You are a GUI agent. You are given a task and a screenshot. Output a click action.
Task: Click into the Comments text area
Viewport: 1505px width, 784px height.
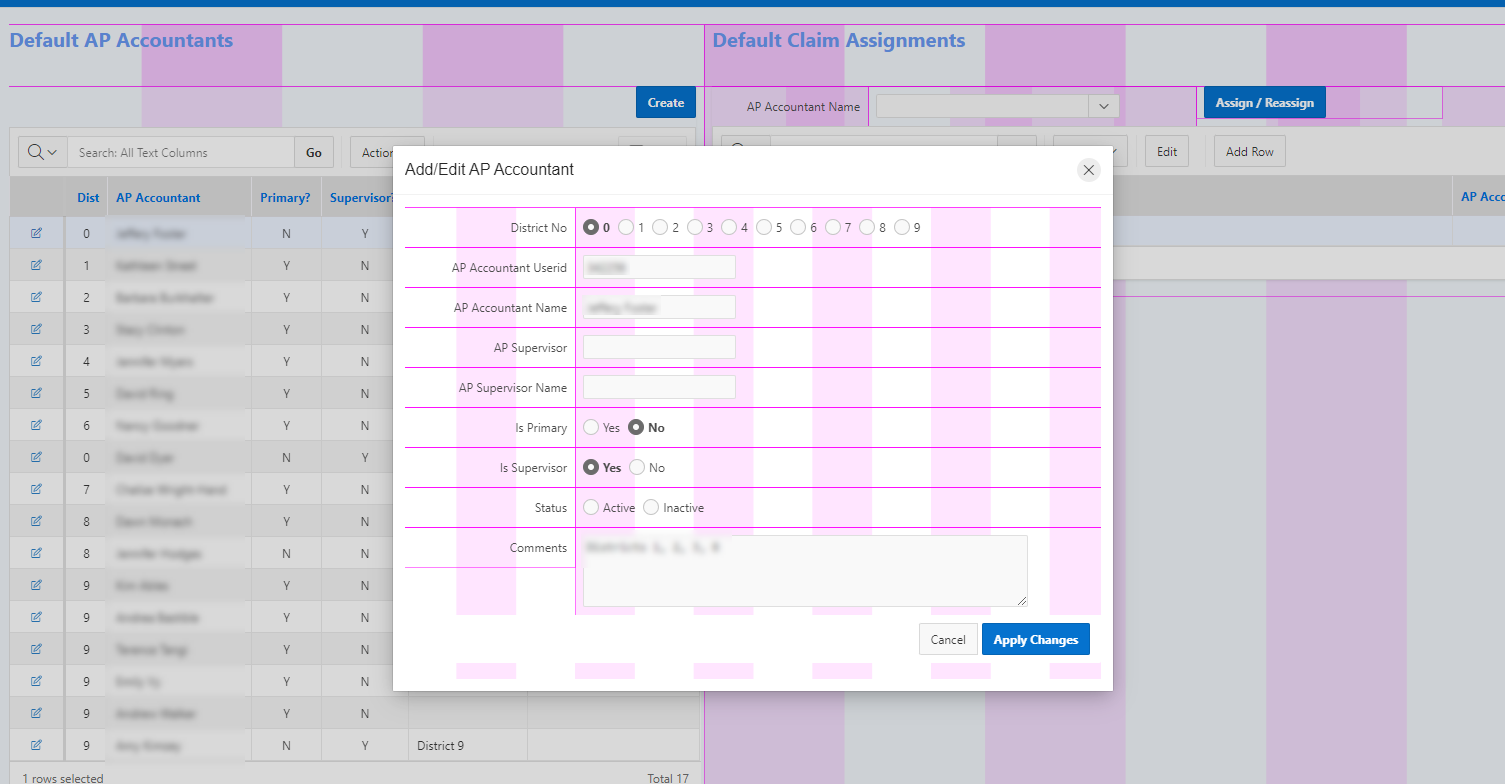coord(804,571)
